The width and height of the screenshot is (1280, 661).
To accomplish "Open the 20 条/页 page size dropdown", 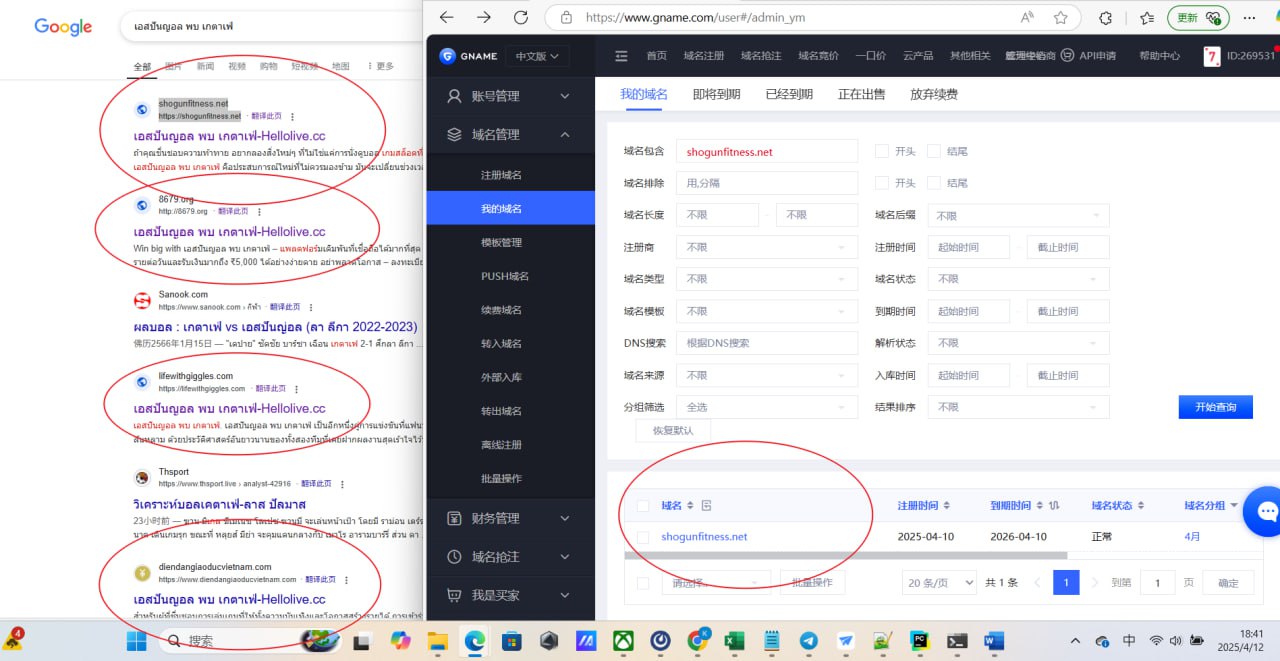I will click(x=939, y=583).
